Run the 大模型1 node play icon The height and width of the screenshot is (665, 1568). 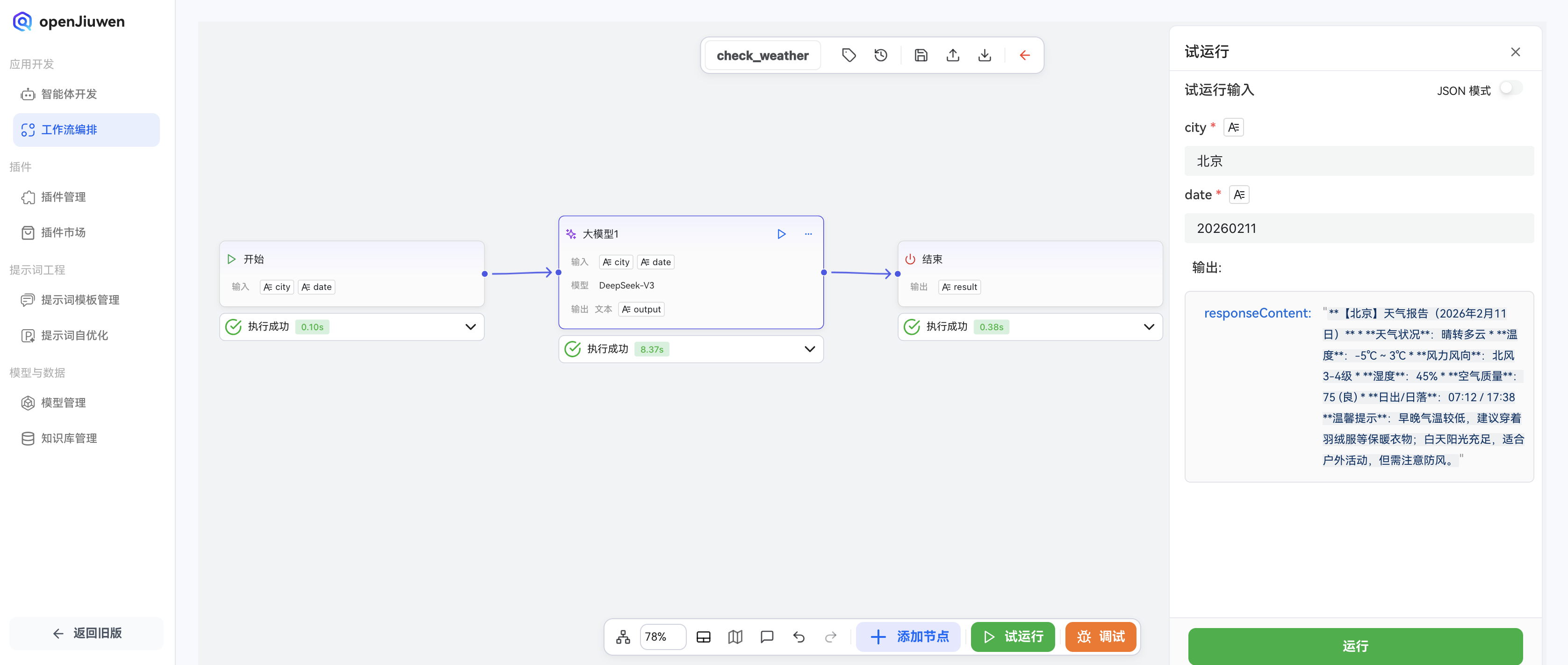(x=781, y=234)
